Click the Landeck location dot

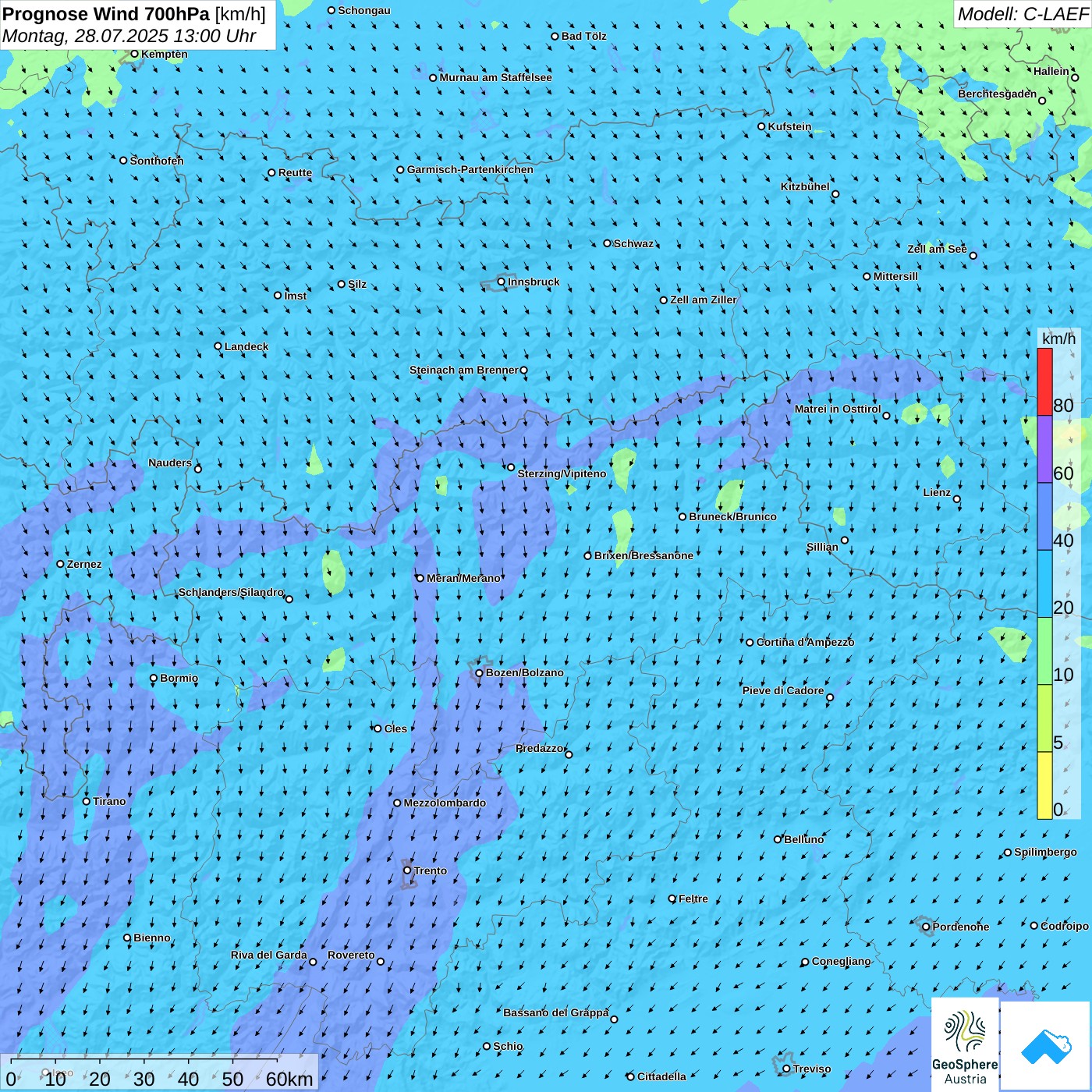[x=218, y=346]
